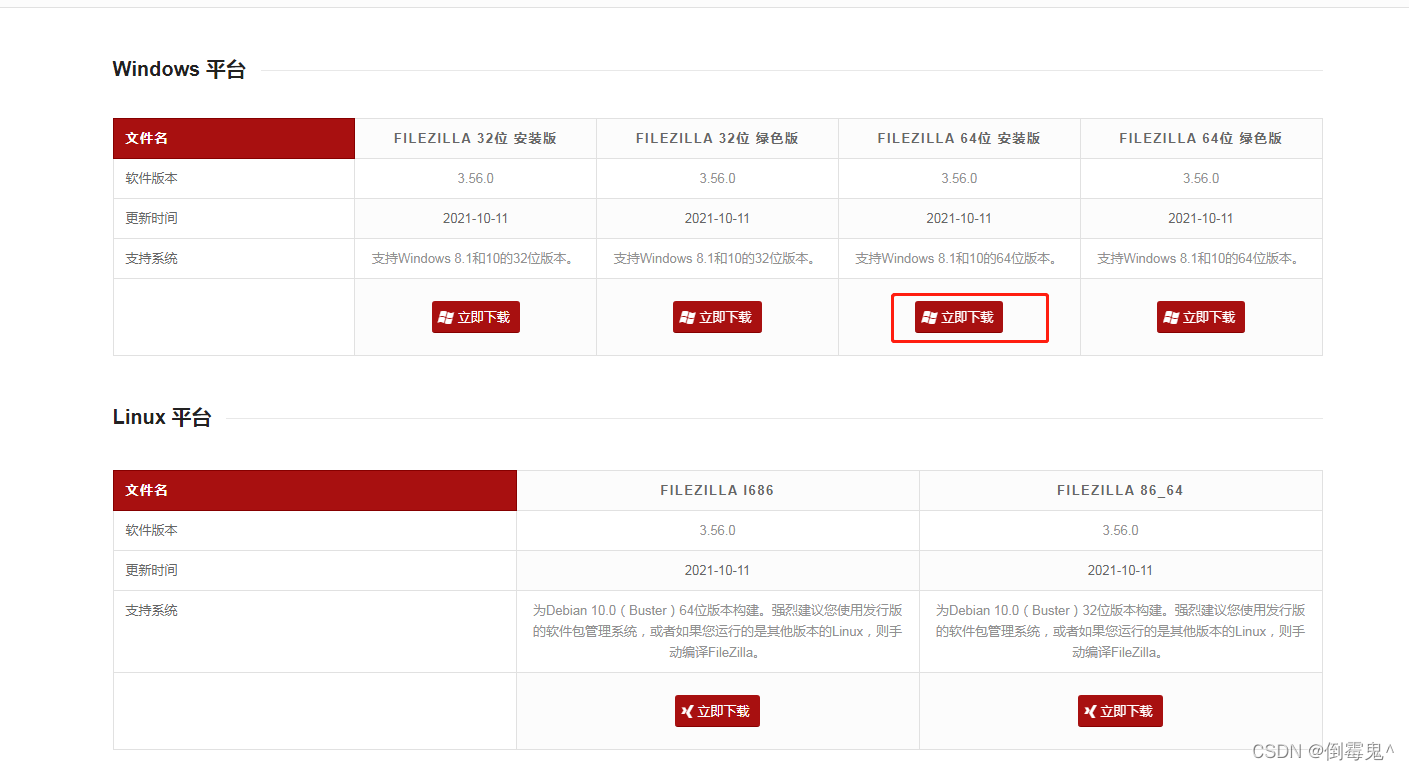Click date 2021-10-11 under FILEZILLA 86_64

click(x=1120, y=570)
